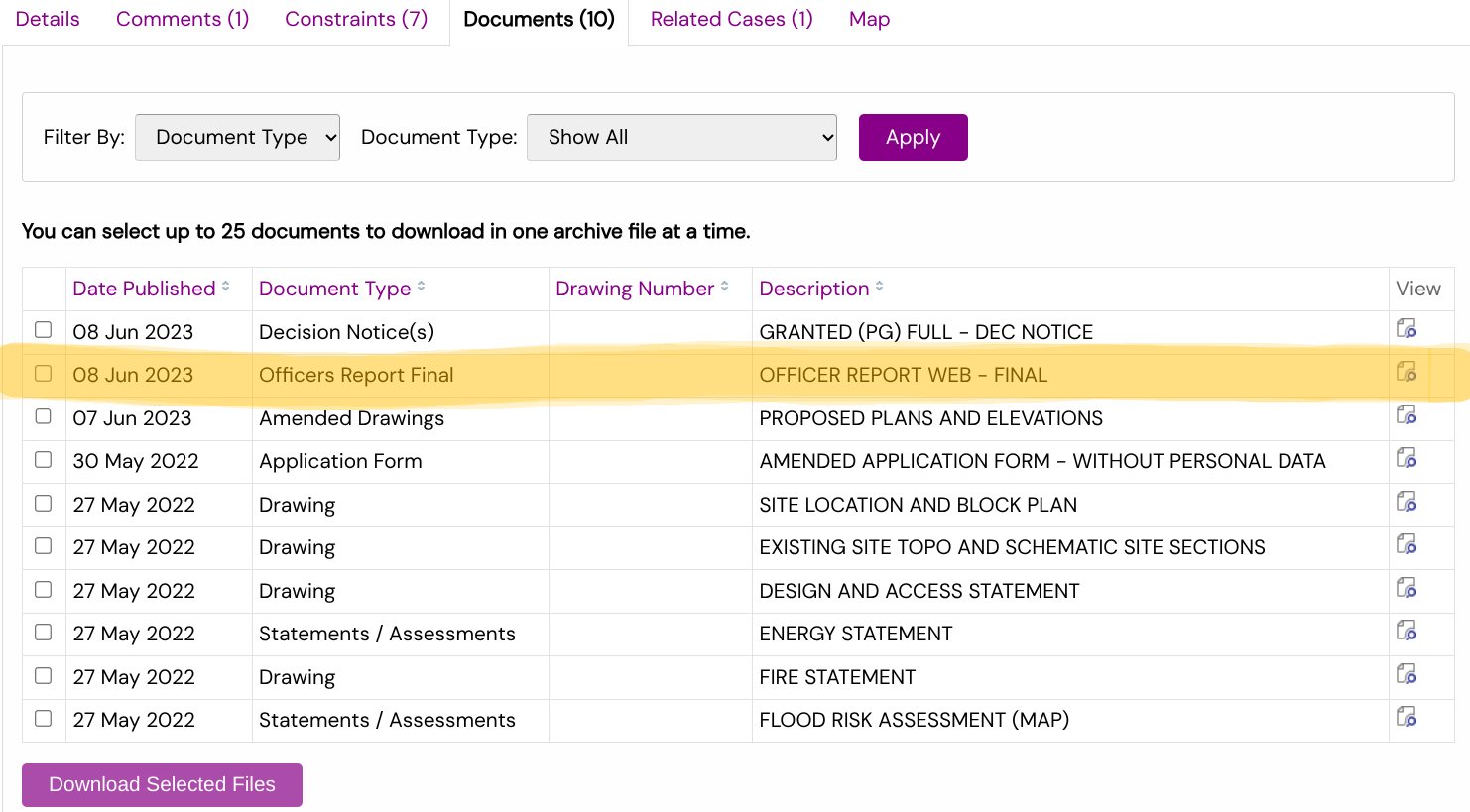
Task: Open the Filter By dropdown
Action: pos(237,137)
